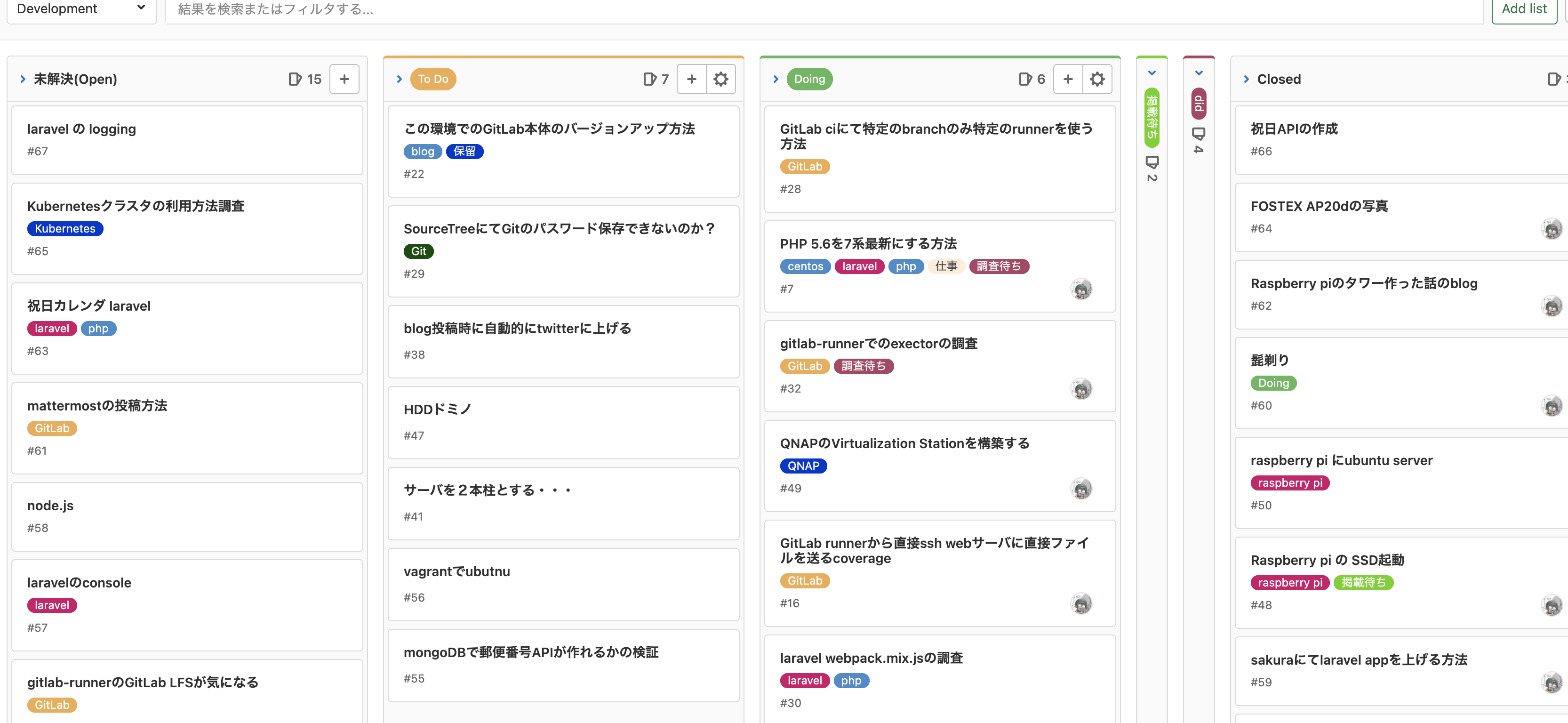Collapse the Doing list

click(x=776, y=79)
